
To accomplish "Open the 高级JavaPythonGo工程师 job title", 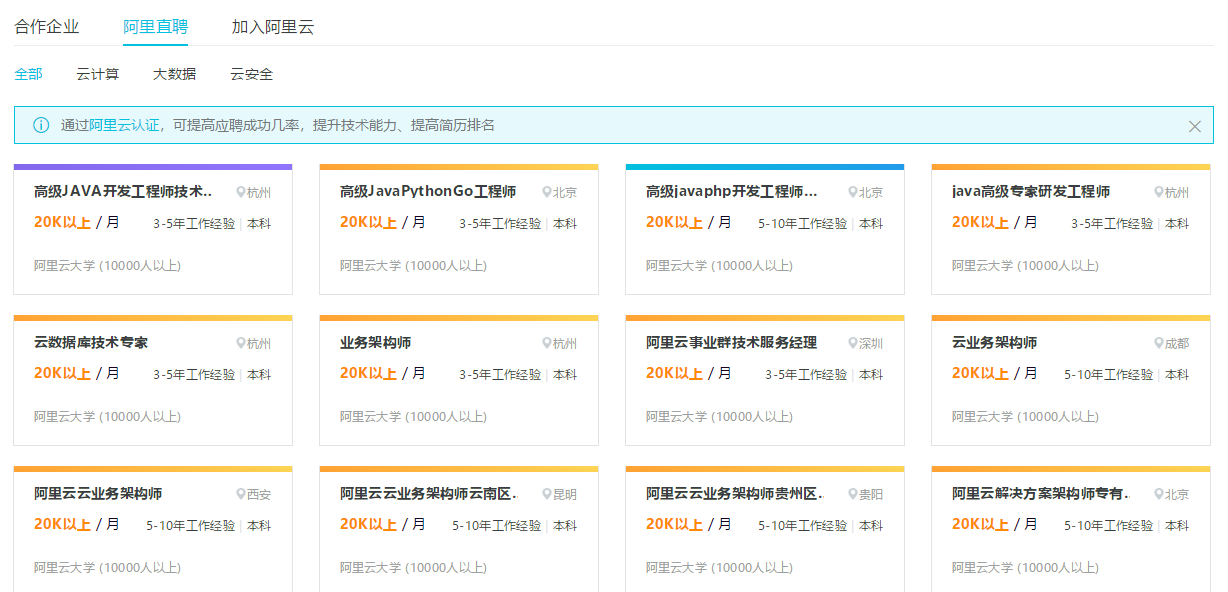I will [x=428, y=191].
